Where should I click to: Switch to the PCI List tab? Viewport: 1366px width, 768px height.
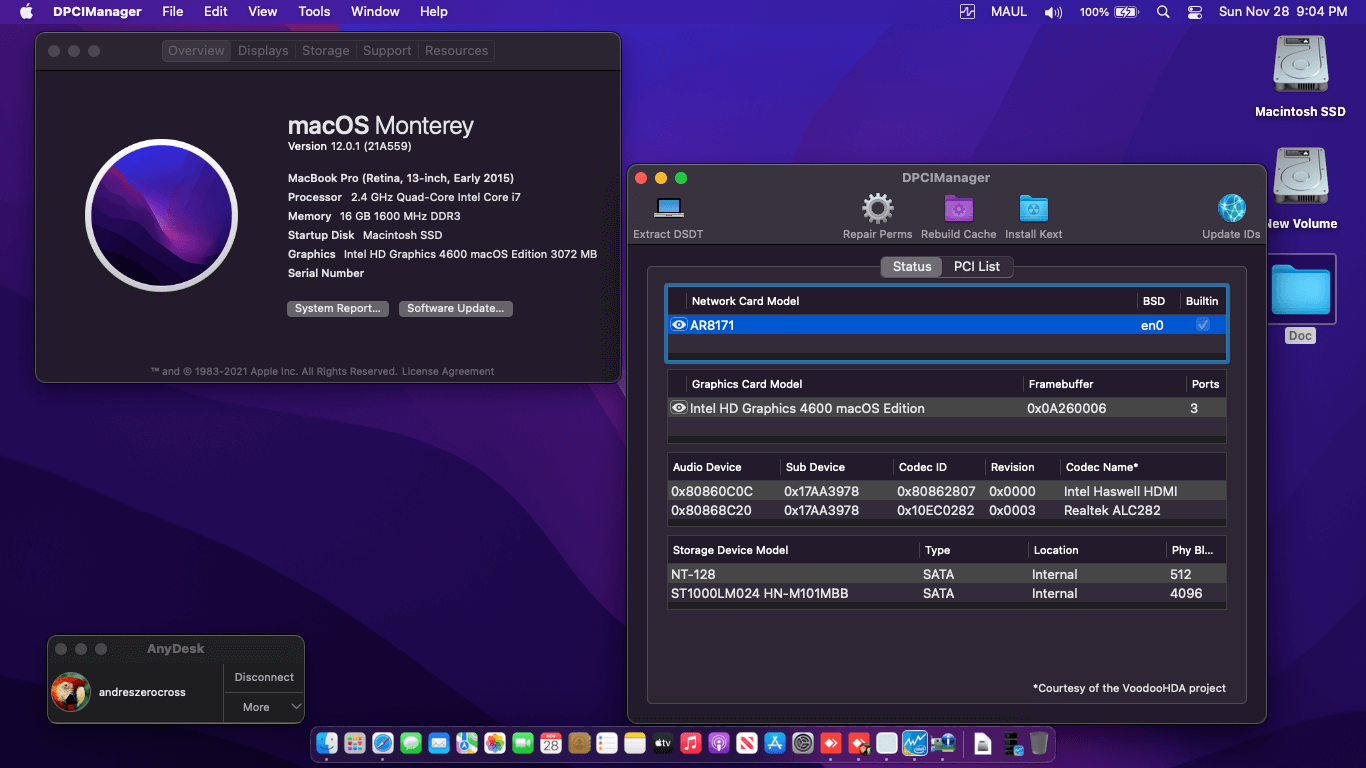point(977,266)
